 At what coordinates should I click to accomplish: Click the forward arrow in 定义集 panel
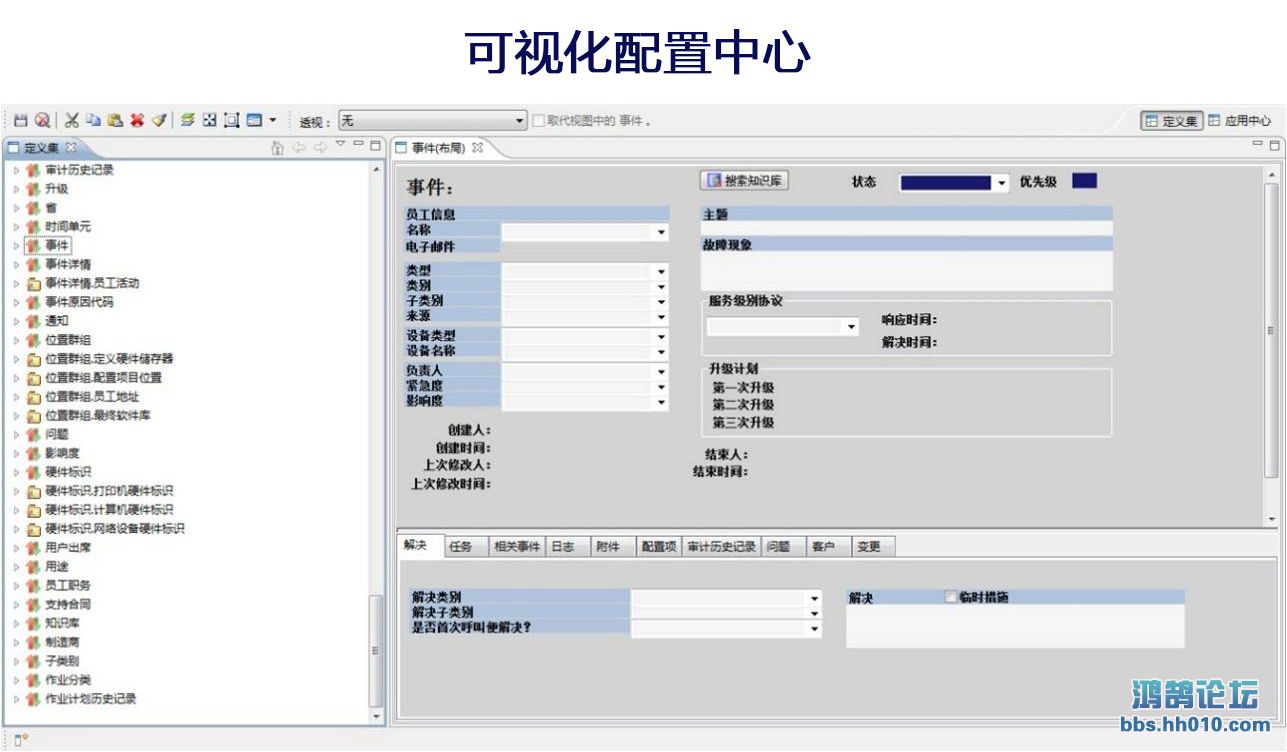point(320,147)
